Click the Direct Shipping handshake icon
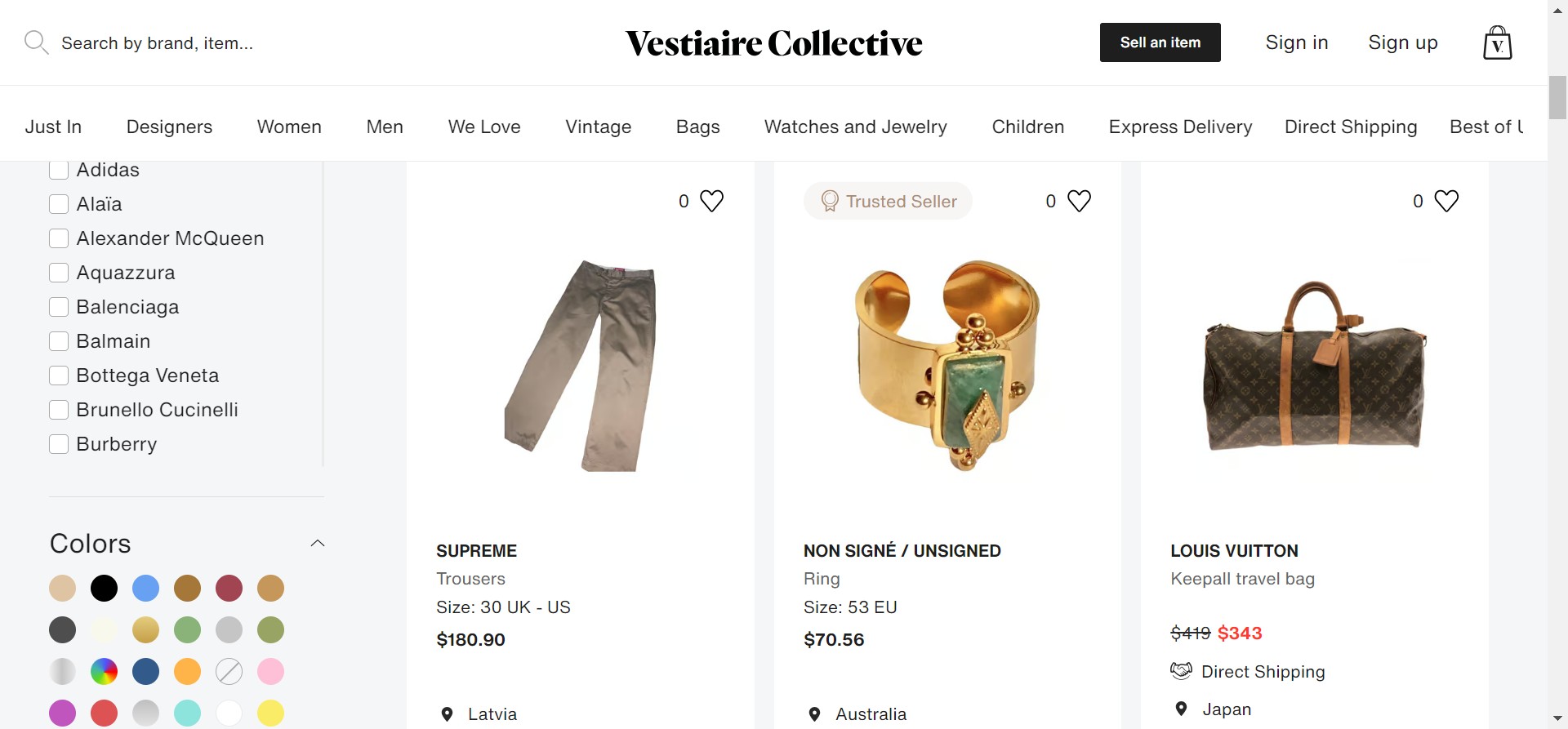Viewport: 1568px width, 729px height. point(1181,671)
